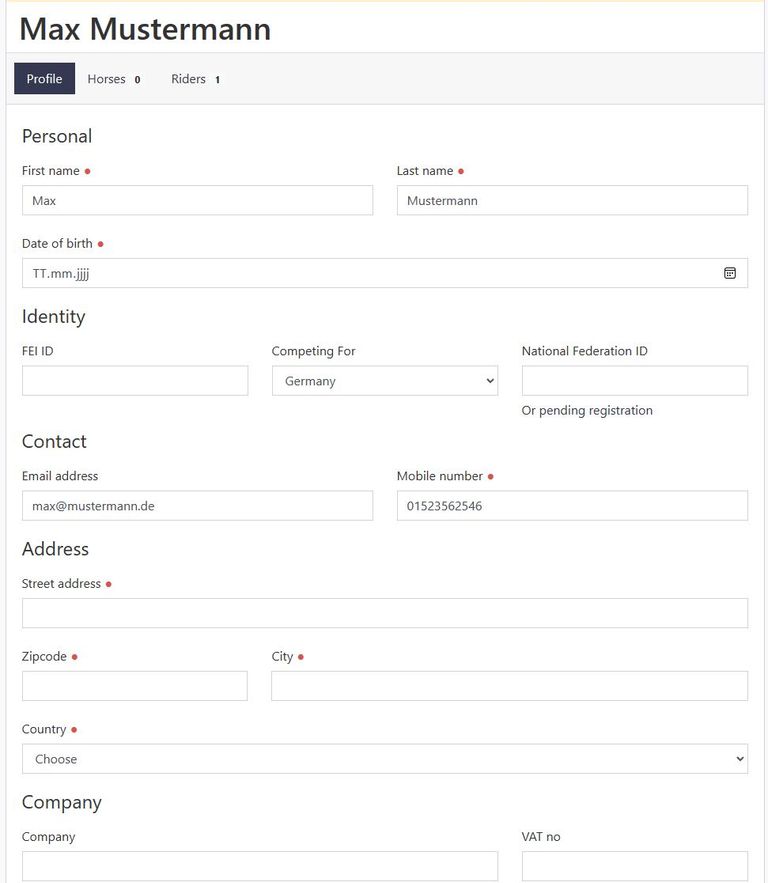Open the Country Choose dropdown
768x883 pixels.
point(385,759)
